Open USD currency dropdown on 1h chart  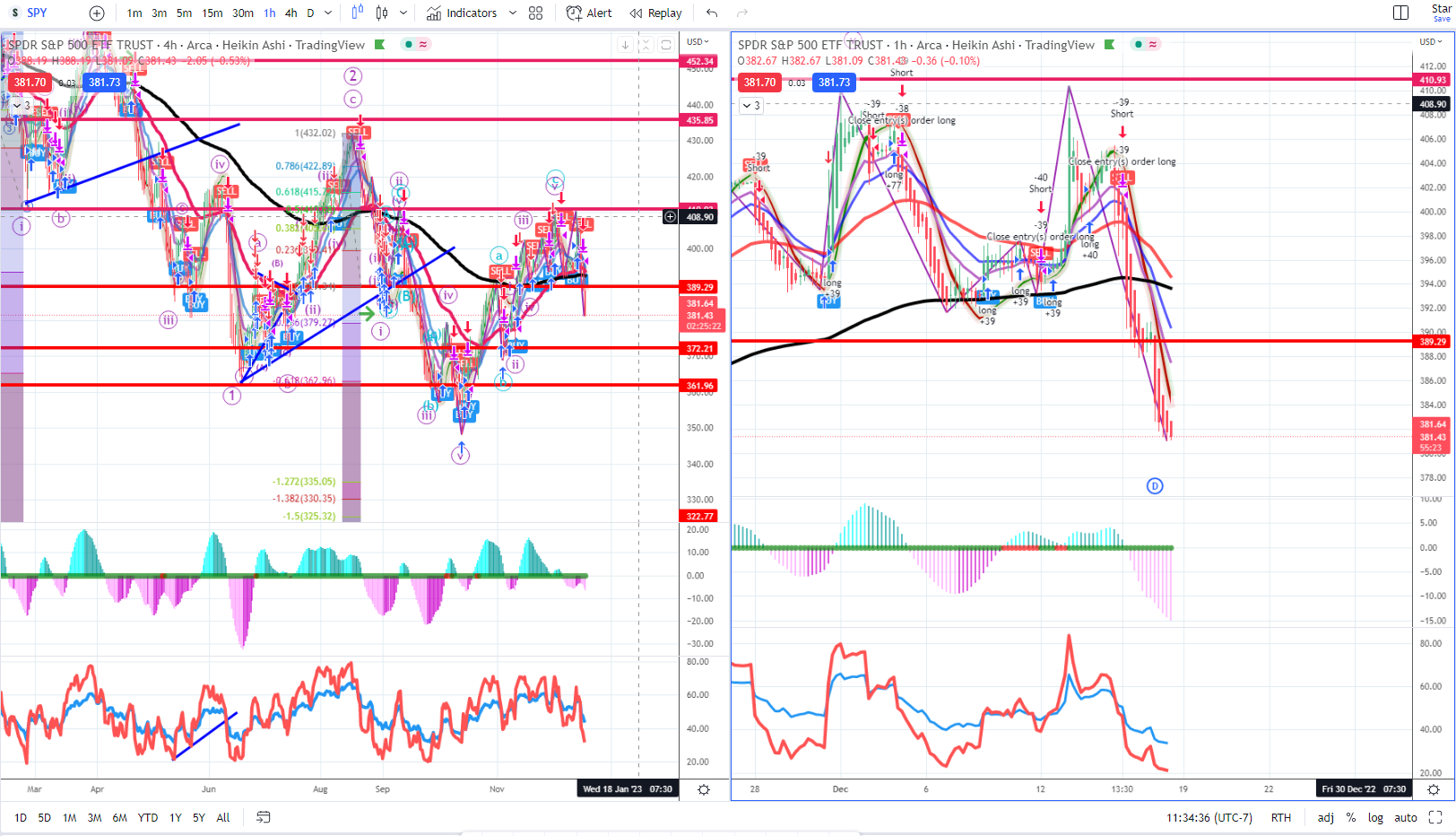(1431, 41)
